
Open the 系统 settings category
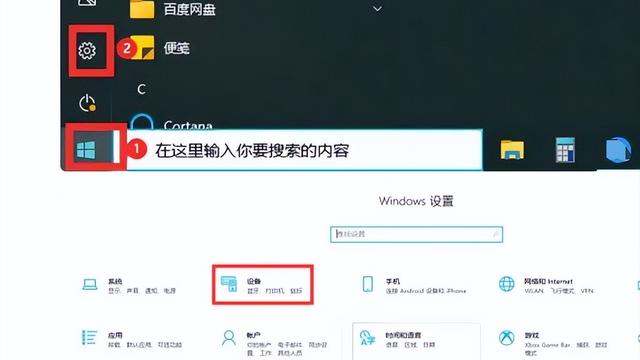coord(129,285)
